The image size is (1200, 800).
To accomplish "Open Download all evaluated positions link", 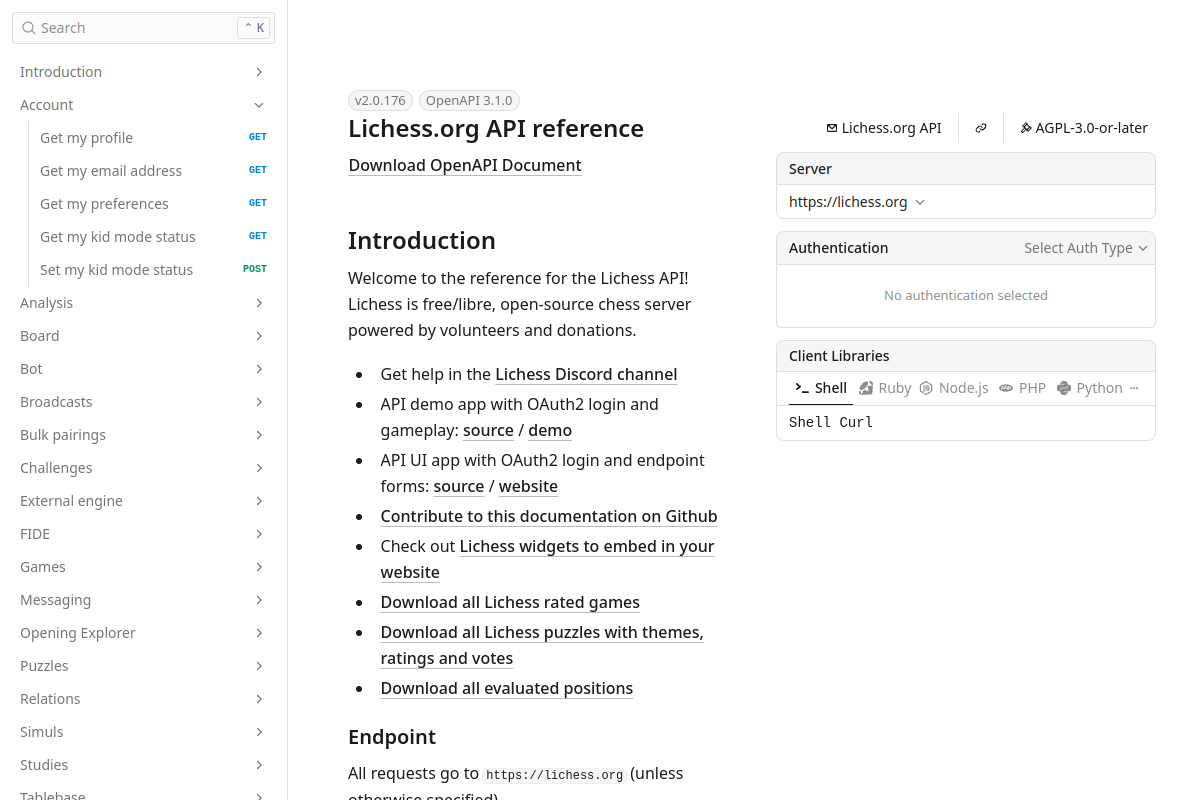I will pyautogui.click(x=507, y=688).
